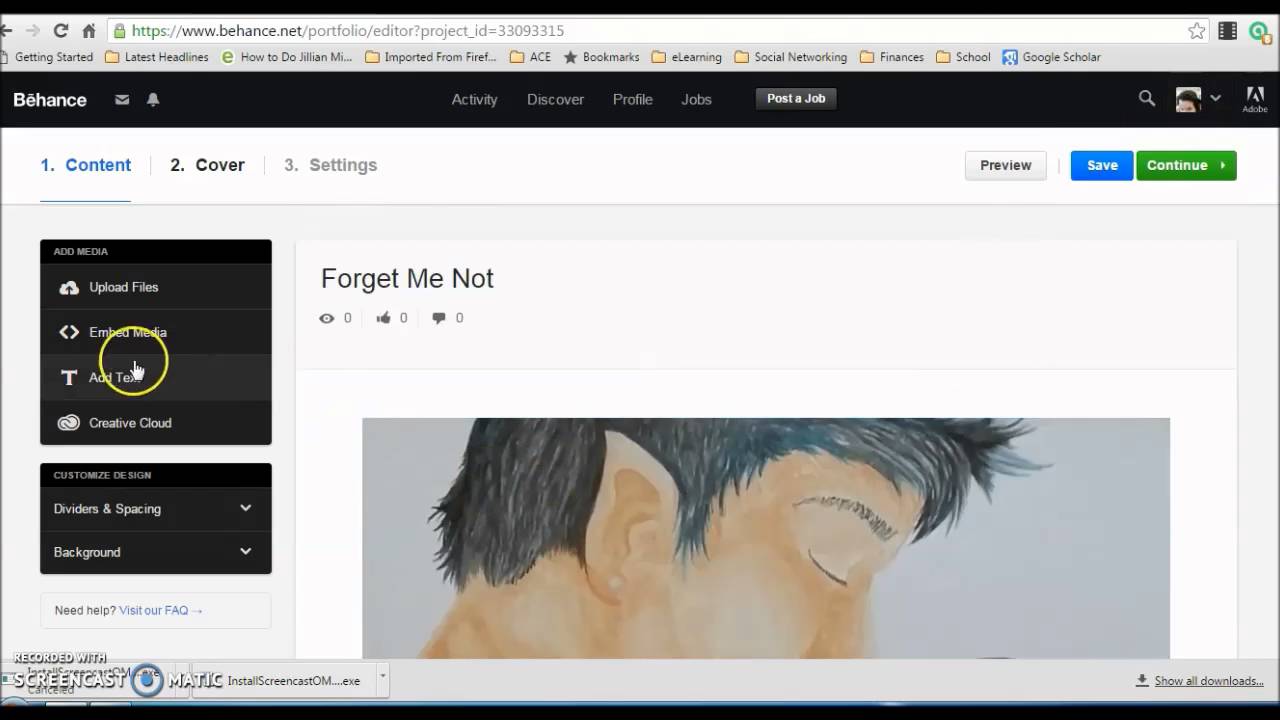
Task: Open the How to Do Jillian Mi... bookmark
Action: tap(287, 57)
